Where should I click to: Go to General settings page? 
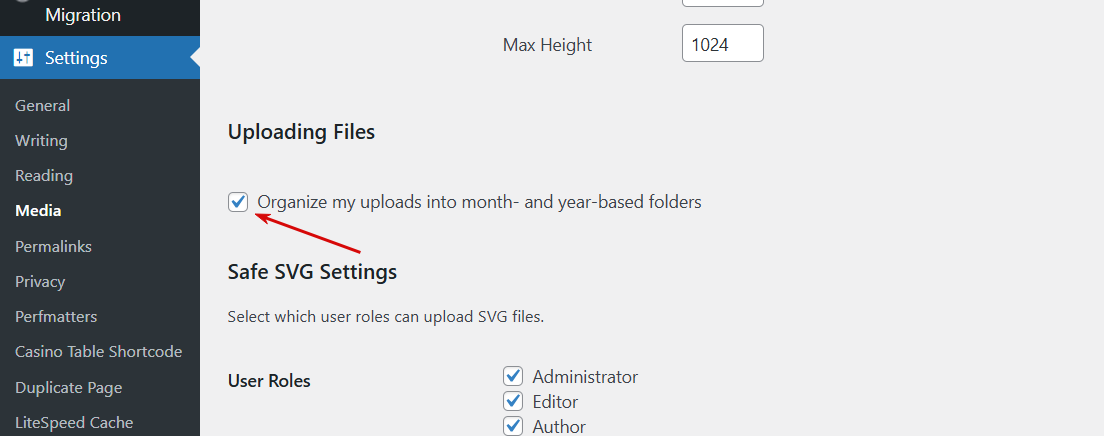[x=43, y=105]
